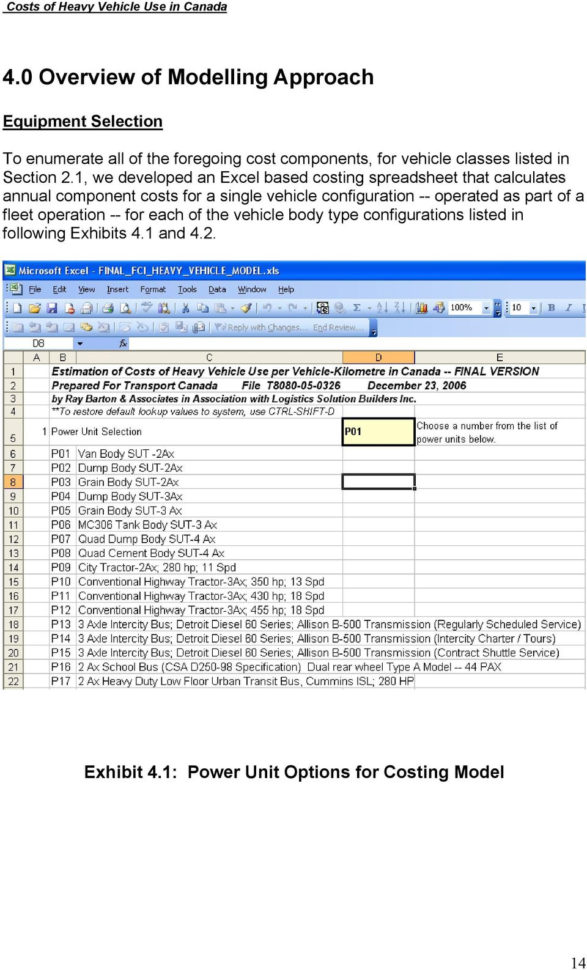Click the Open file folder icon
The height and width of the screenshot is (970, 587).
[35, 307]
